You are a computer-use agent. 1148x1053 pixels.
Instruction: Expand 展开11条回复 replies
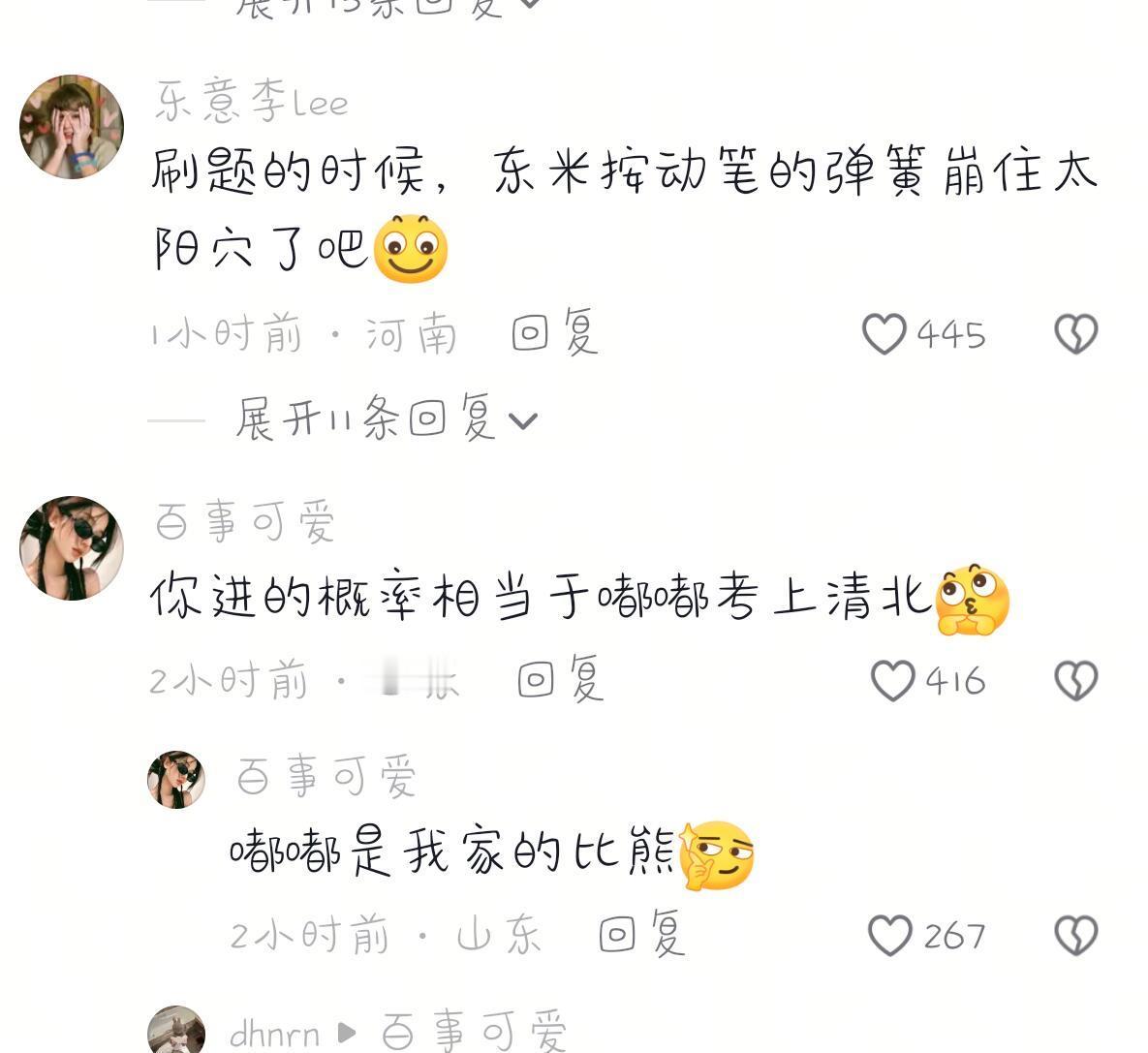coord(387,418)
